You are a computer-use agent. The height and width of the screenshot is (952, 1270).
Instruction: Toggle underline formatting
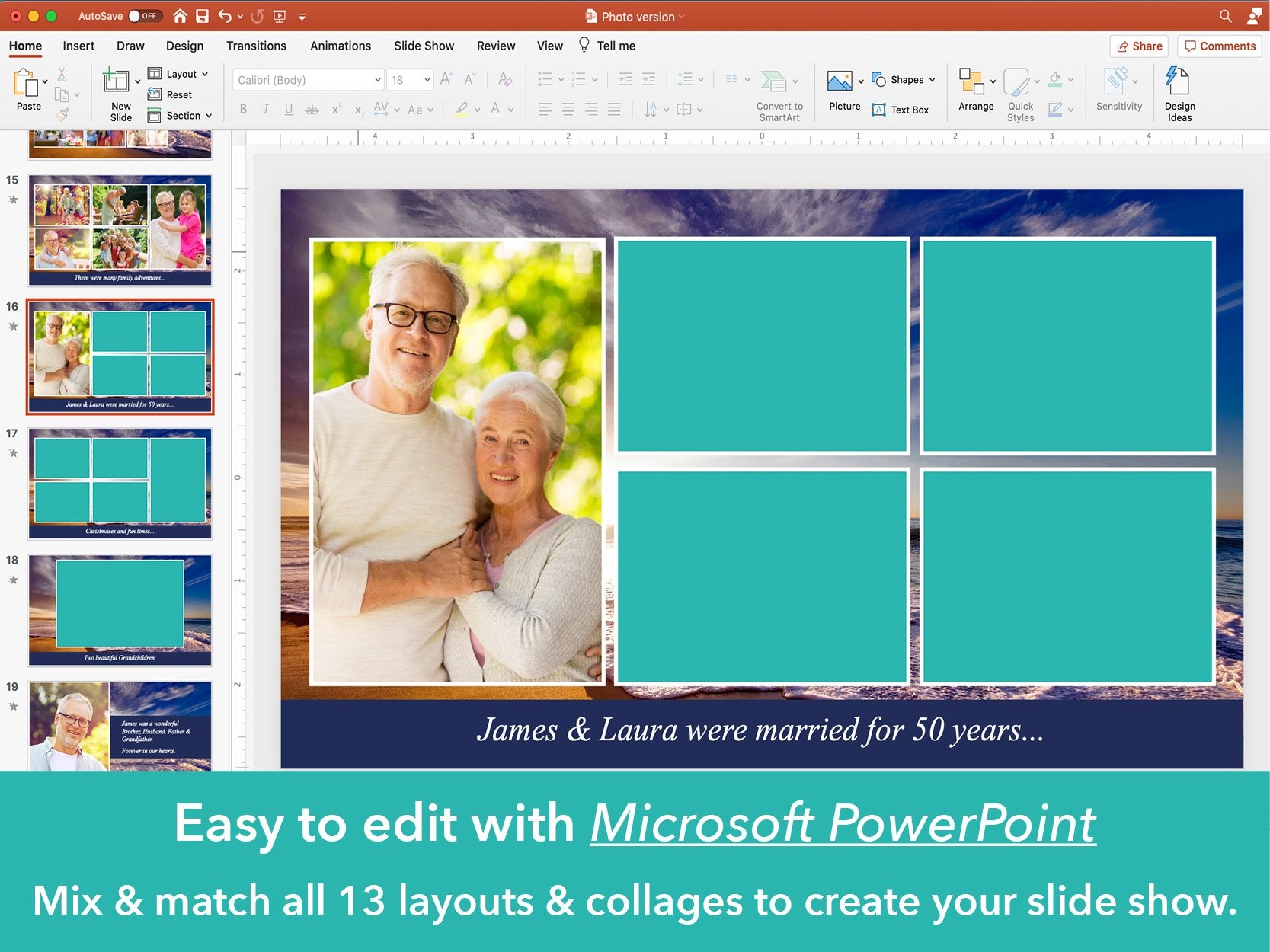[288, 109]
